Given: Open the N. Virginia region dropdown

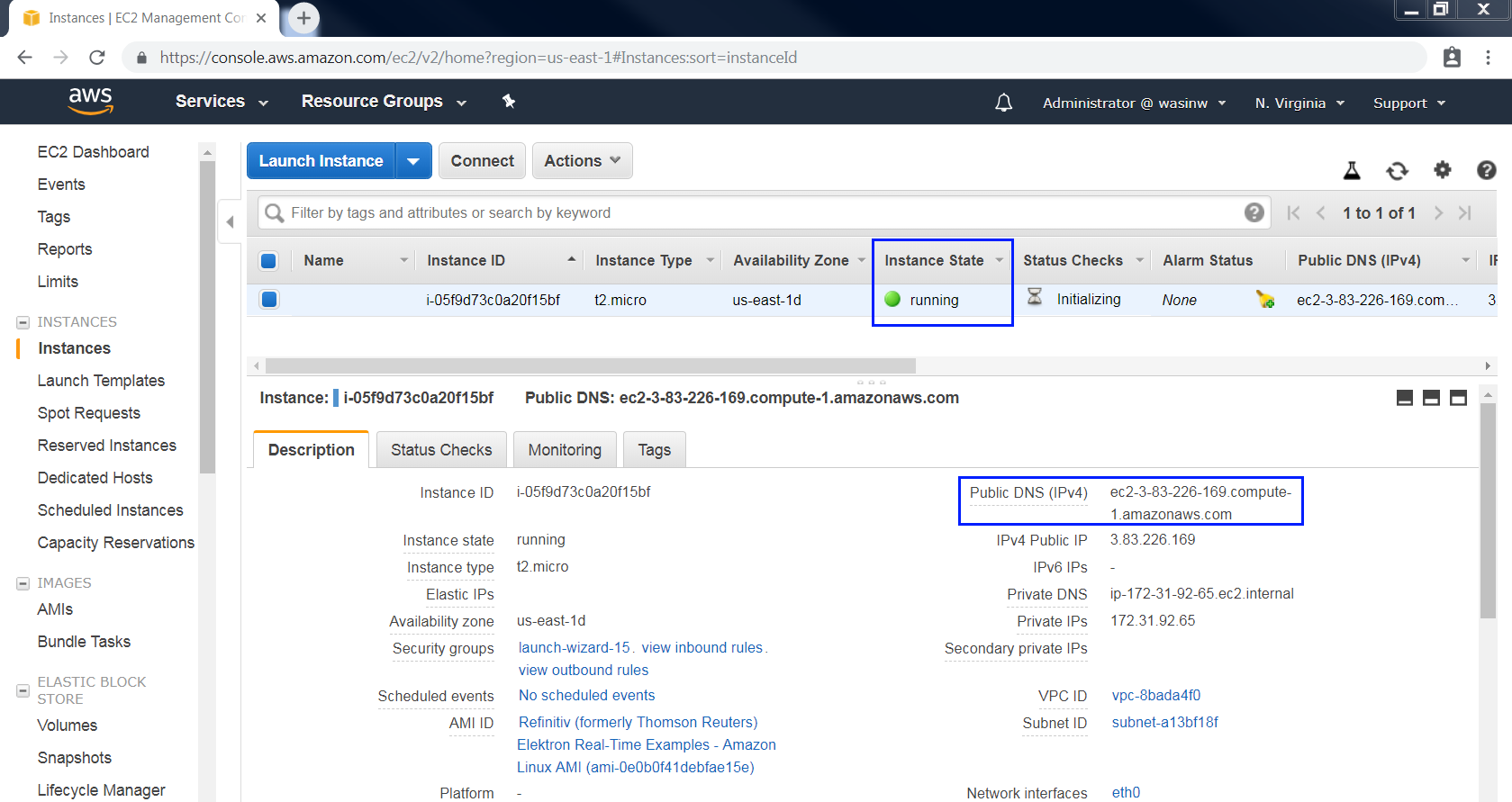Looking at the screenshot, I should pos(1299,104).
